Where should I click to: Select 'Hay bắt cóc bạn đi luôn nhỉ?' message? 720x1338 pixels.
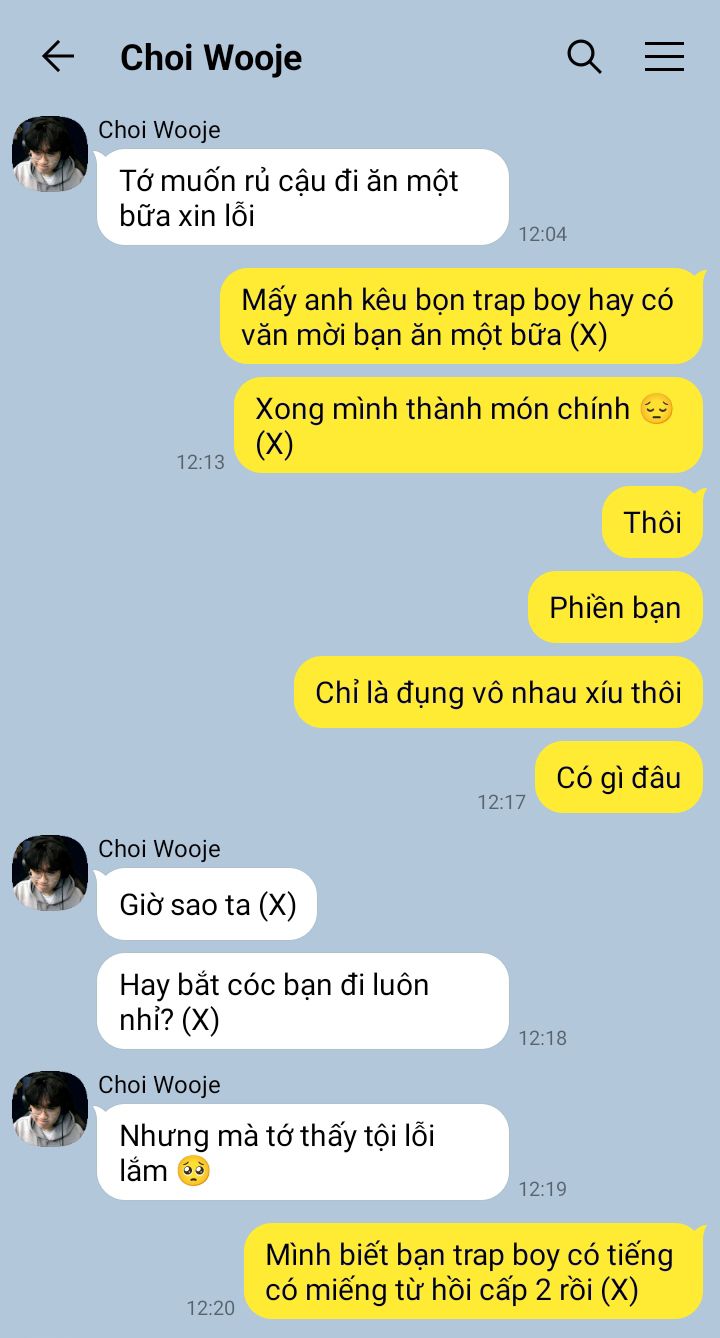tap(303, 1001)
